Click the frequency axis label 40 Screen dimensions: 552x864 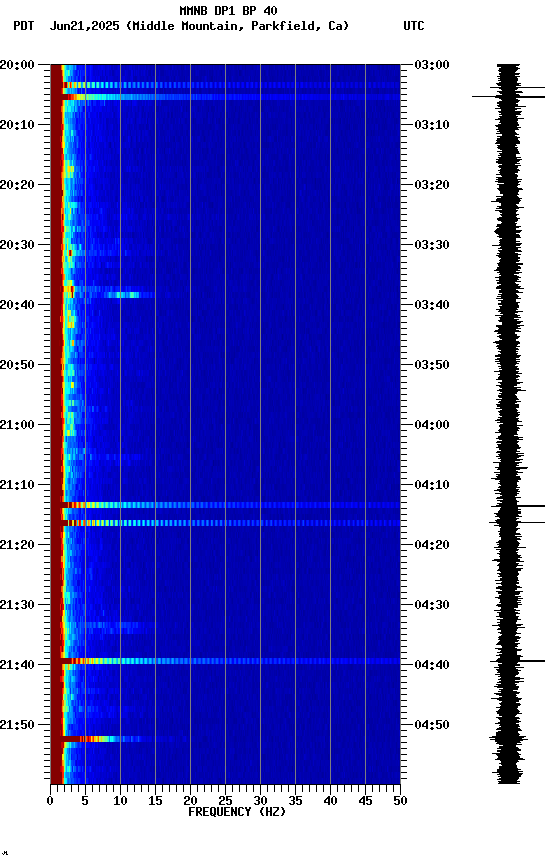[x=330, y=801]
